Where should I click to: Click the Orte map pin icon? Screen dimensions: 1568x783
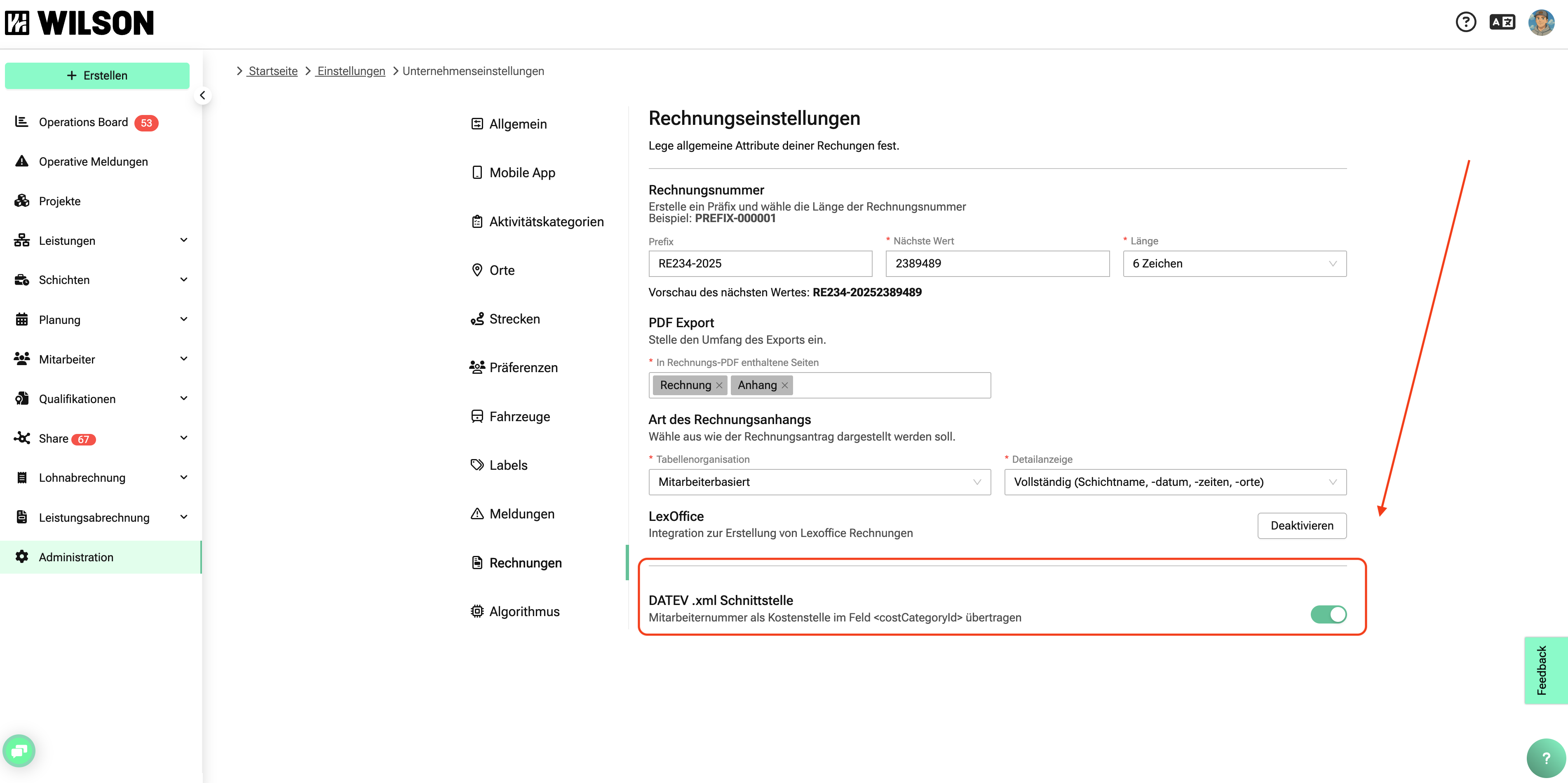[477, 270]
